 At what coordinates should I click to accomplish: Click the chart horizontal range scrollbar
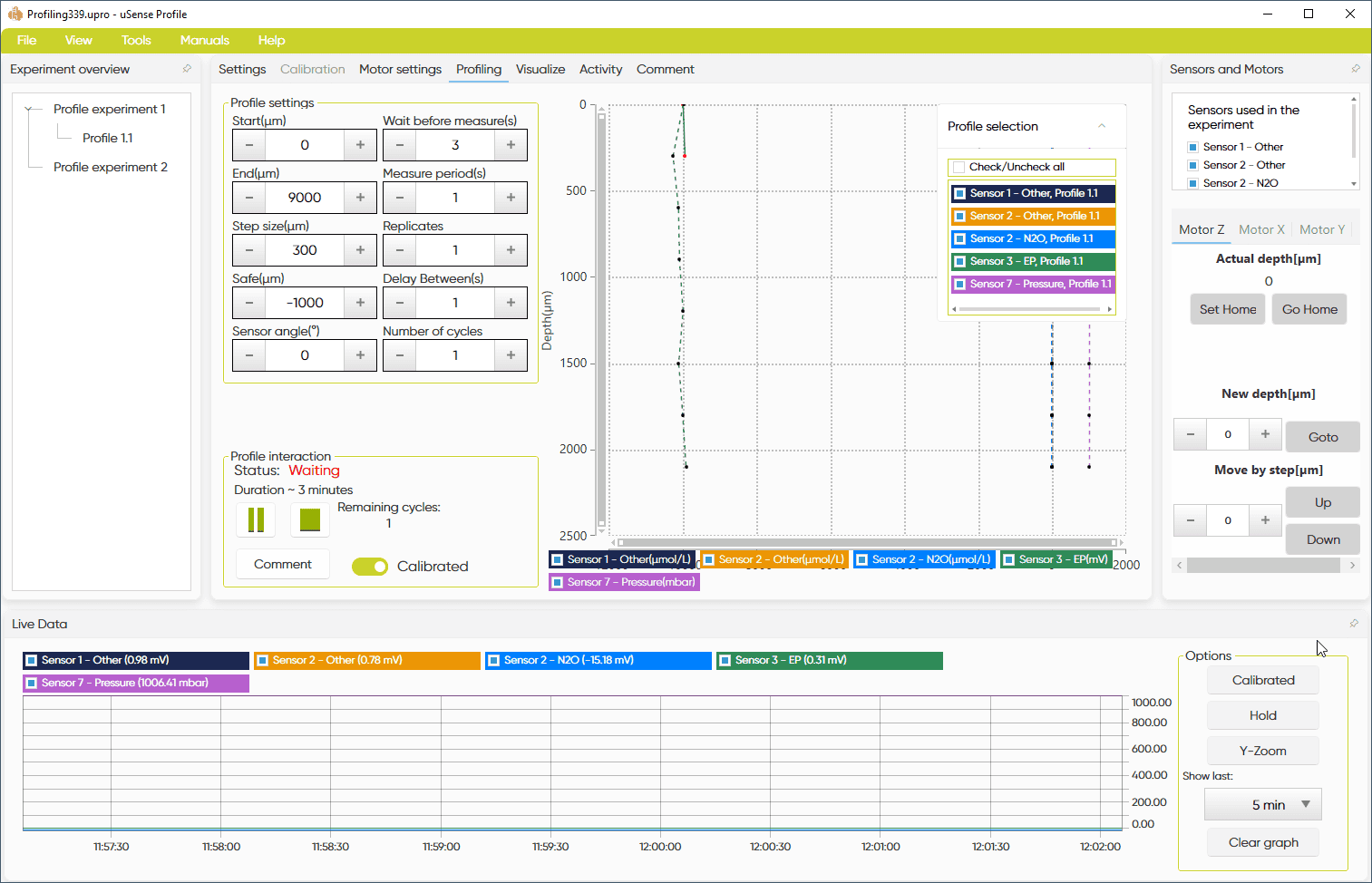pyautogui.click(x=867, y=542)
